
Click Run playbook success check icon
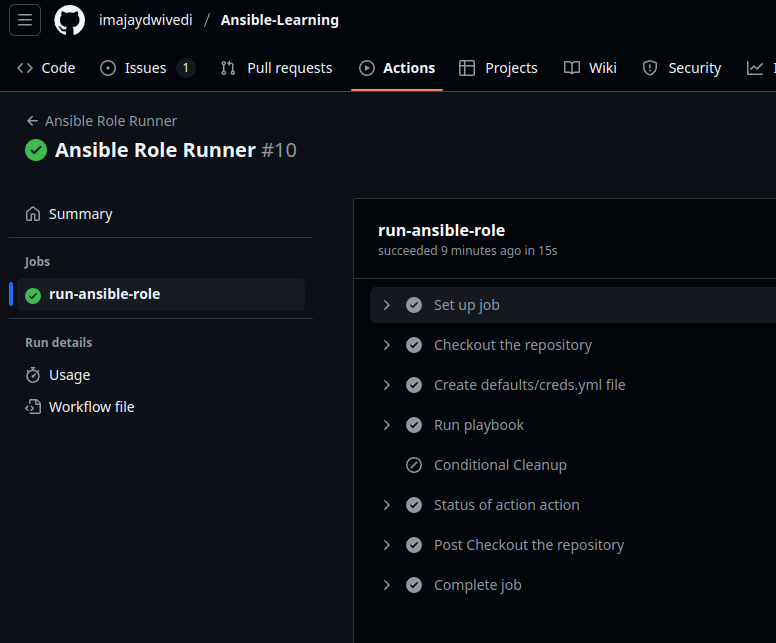coord(414,425)
